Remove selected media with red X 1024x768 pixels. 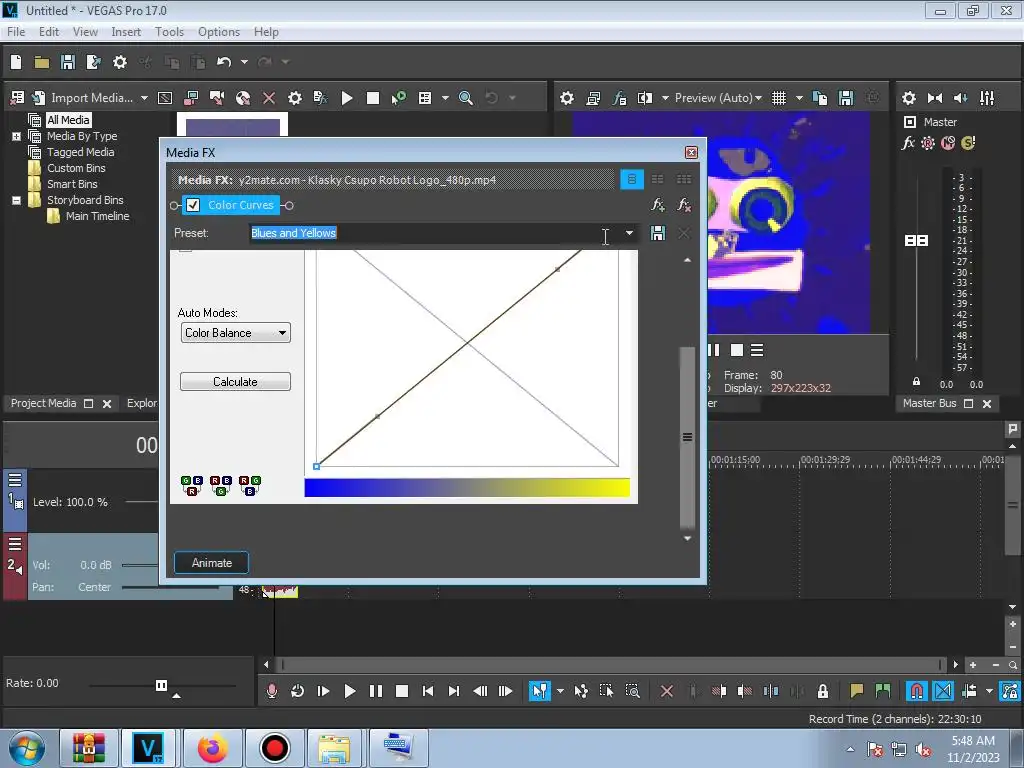269,98
